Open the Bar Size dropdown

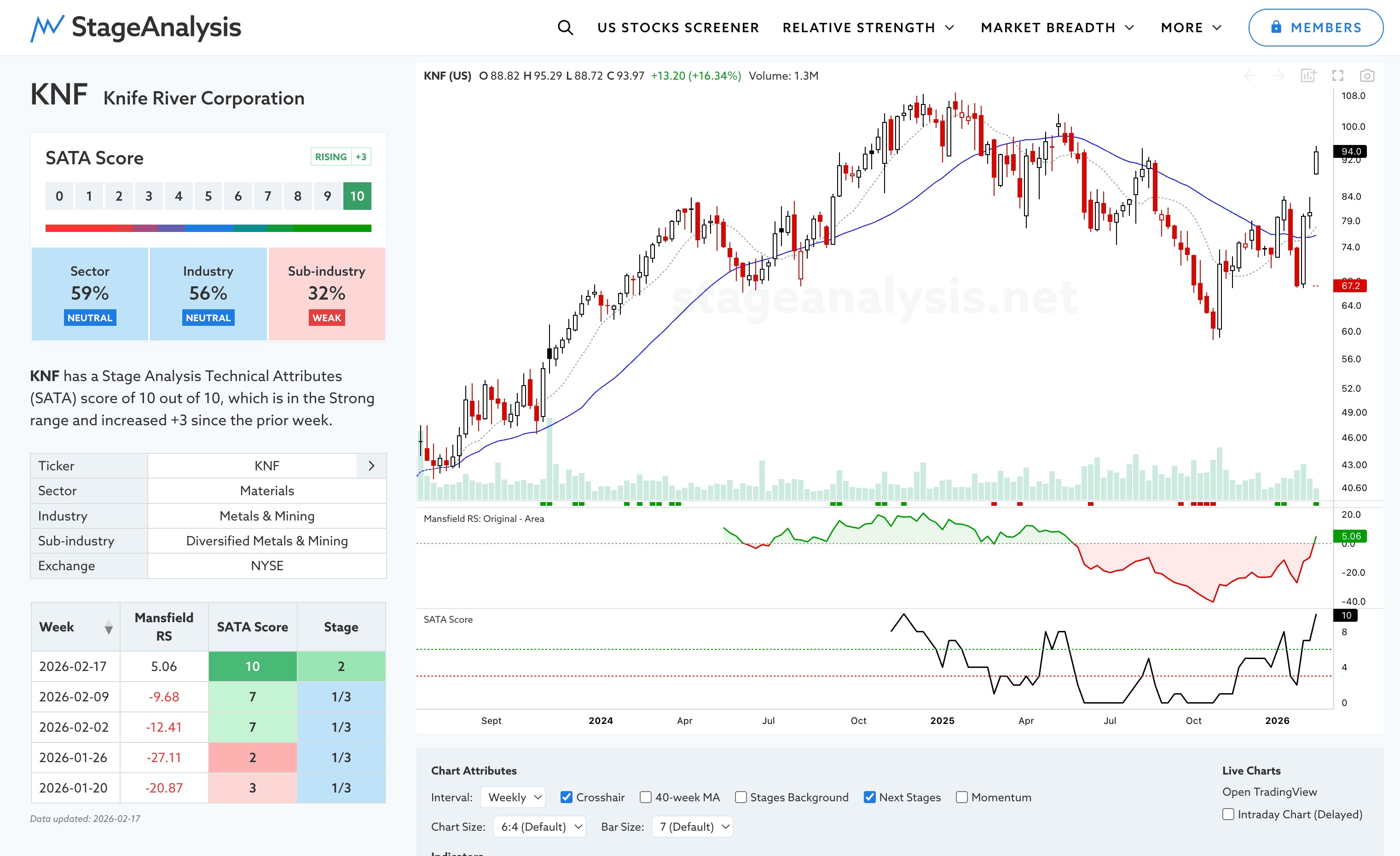pos(693,827)
